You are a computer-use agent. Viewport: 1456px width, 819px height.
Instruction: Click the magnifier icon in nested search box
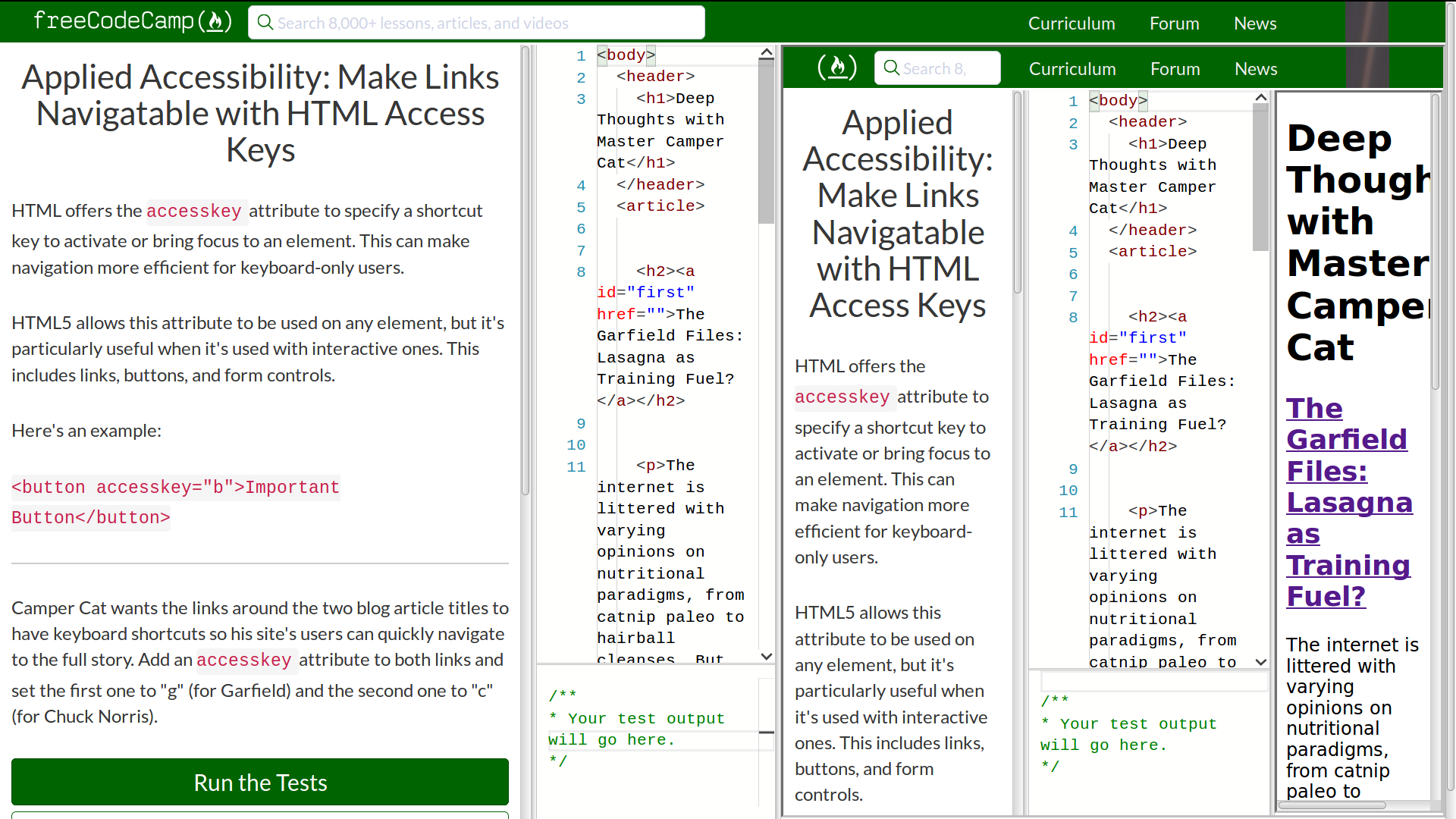pyautogui.click(x=891, y=68)
